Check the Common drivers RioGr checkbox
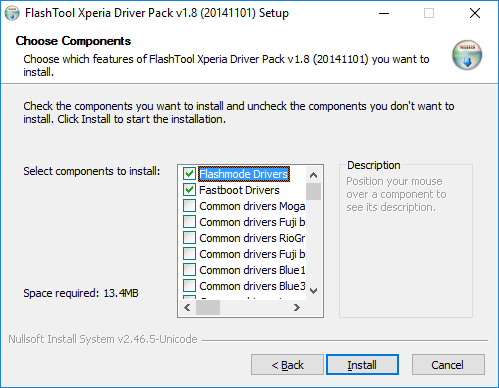 [x=189, y=238]
